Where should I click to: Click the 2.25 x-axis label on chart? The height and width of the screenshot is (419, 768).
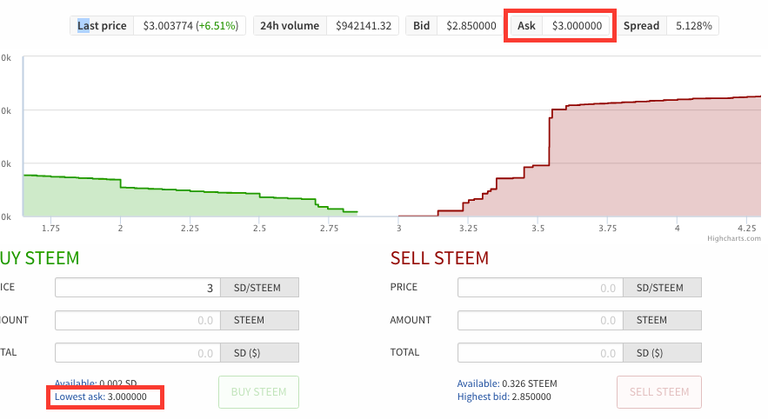(x=190, y=228)
